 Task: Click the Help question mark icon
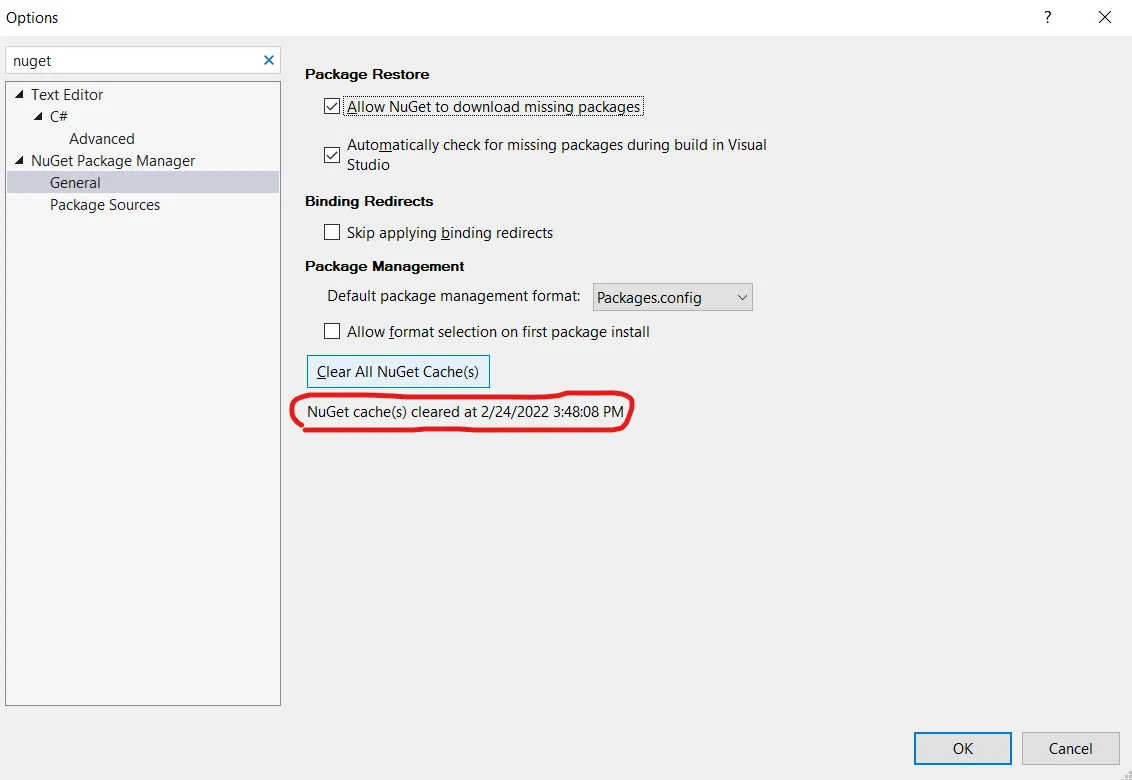1048,17
